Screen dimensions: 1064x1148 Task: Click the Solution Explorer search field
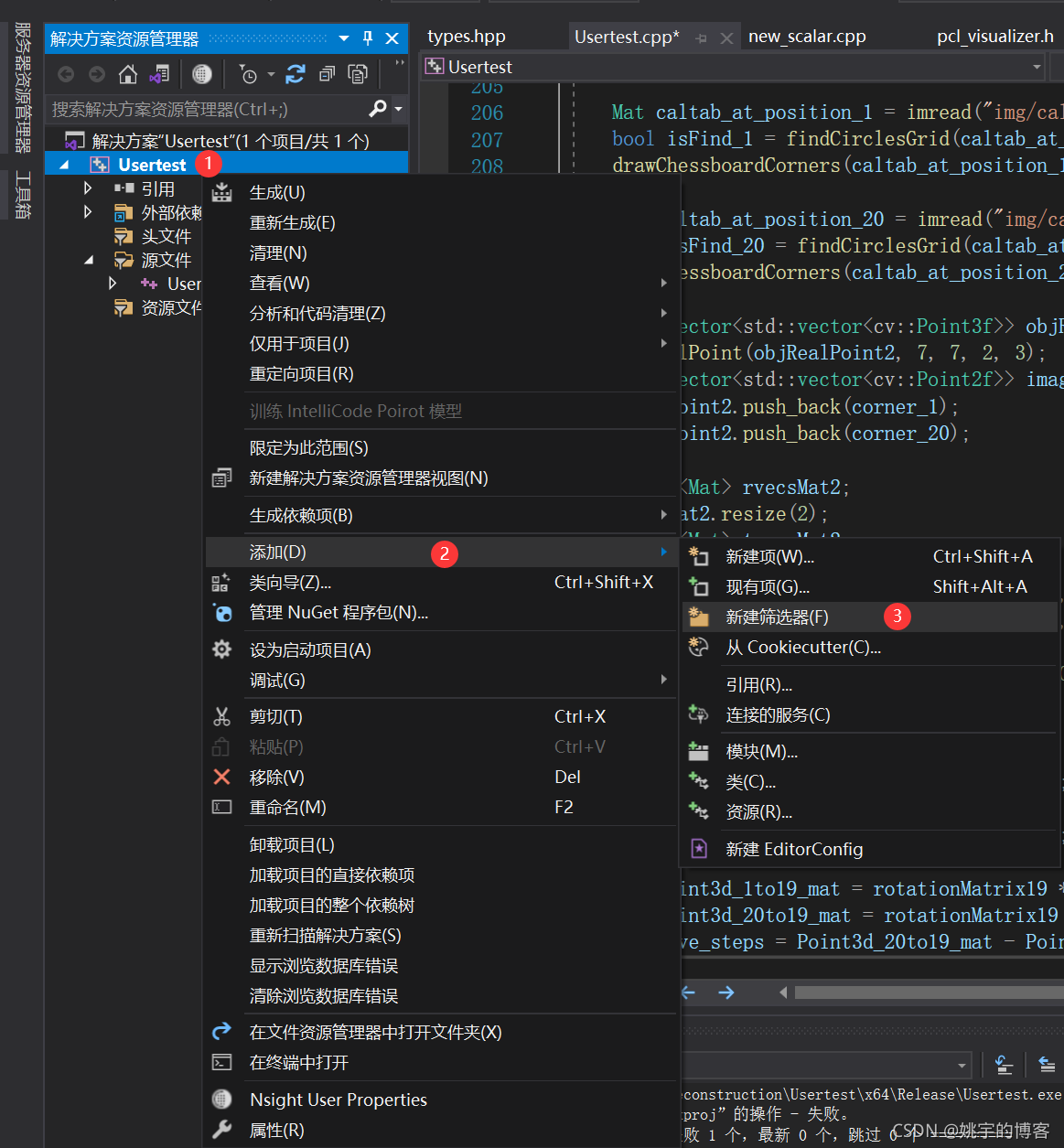[x=207, y=109]
